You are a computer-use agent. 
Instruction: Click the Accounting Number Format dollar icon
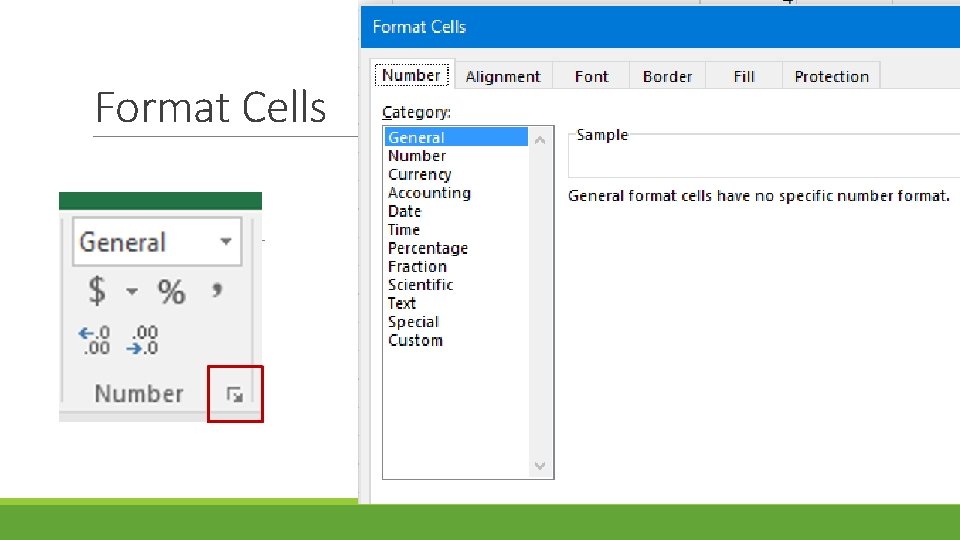pos(97,291)
